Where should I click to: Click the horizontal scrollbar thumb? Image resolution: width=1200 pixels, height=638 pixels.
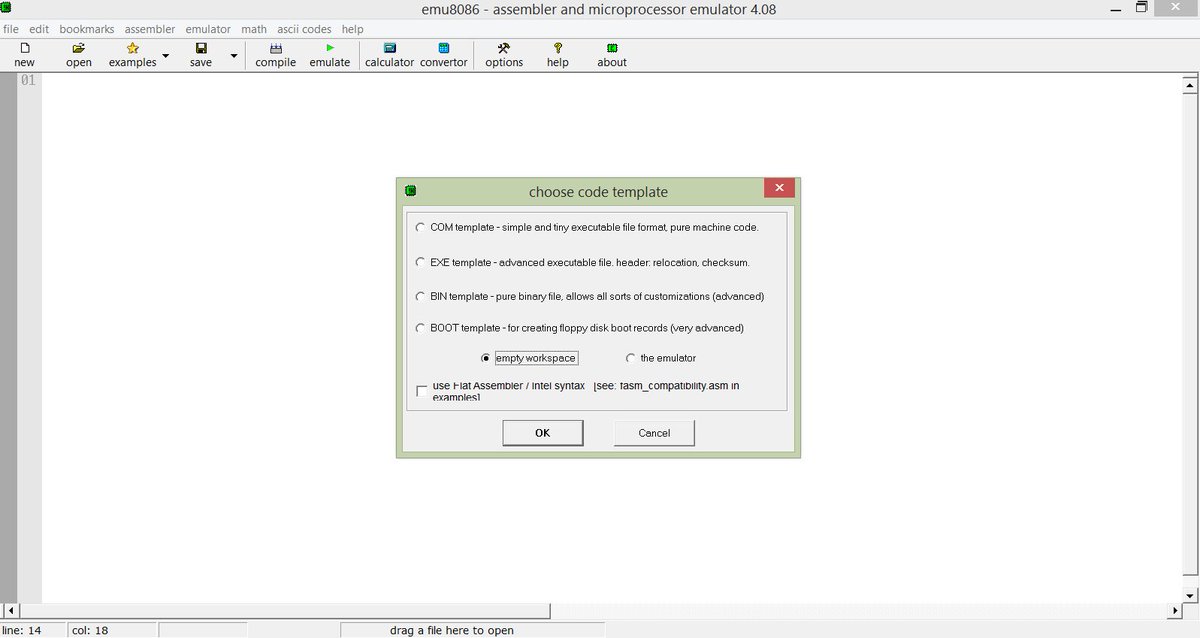285,610
